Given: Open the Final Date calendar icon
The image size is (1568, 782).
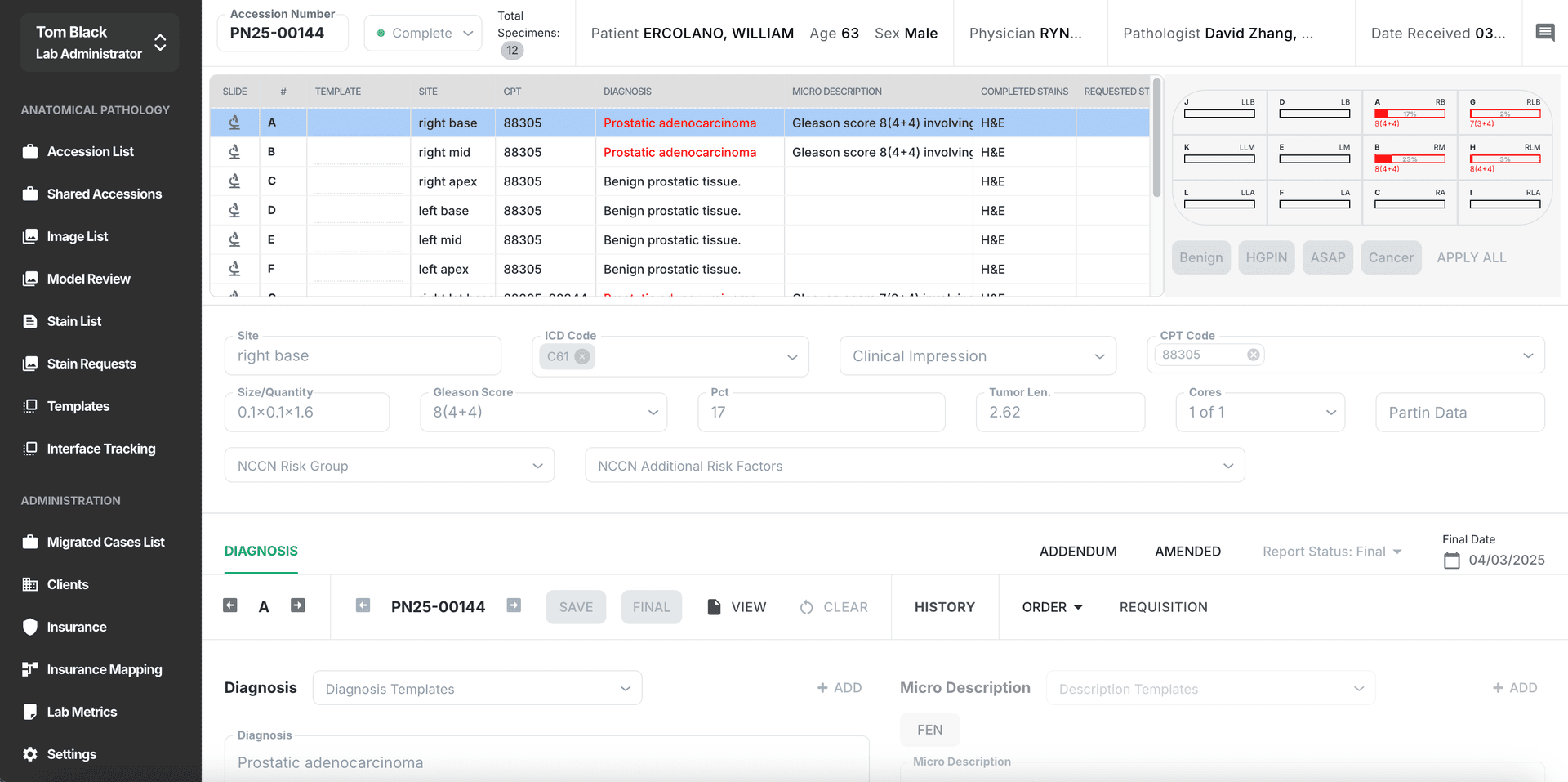Looking at the screenshot, I should (1451, 561).
